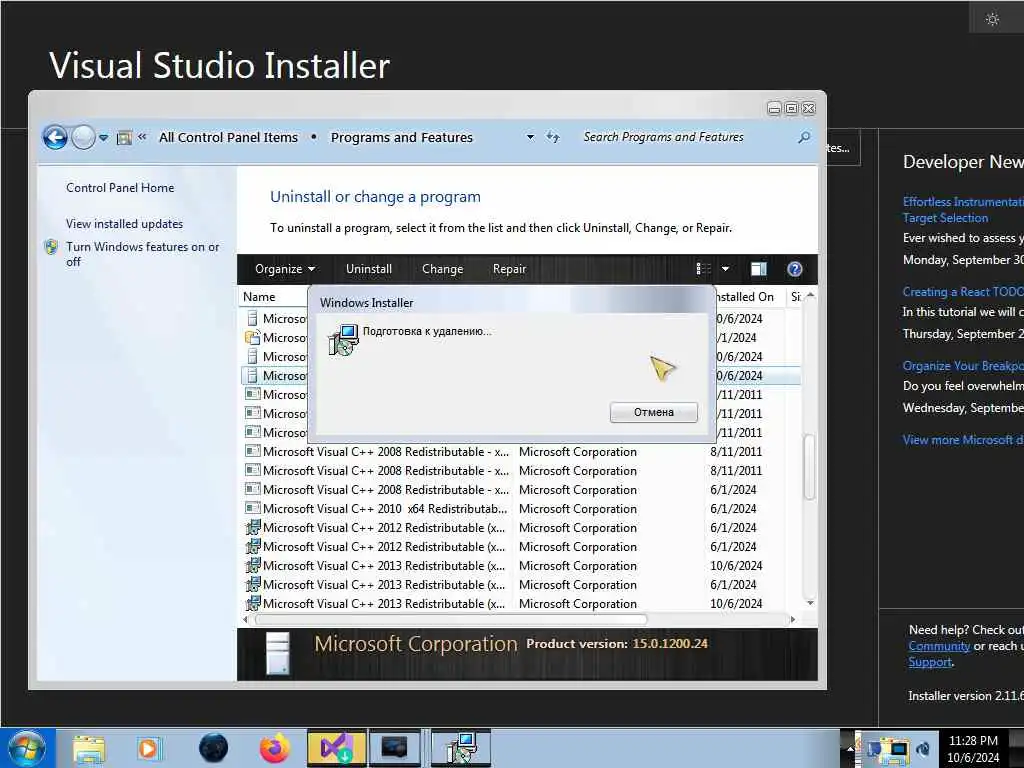Click the program icon in the details pane
This screenshot has height=768, width=1024.
point(278,653)
